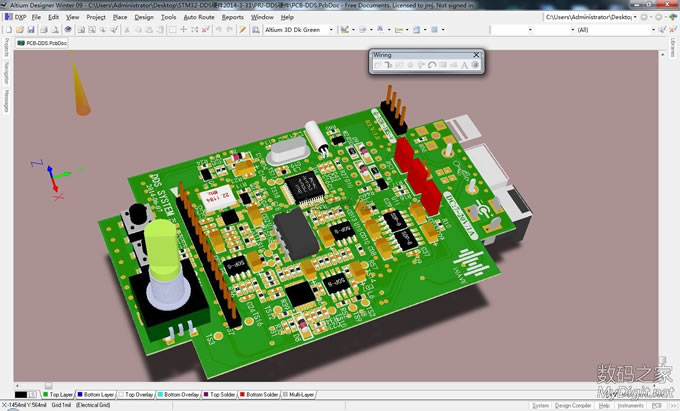Select the Place Arc tool in Wiring toolbar
This screenshot has height=411, width=680.
point(431,65)
